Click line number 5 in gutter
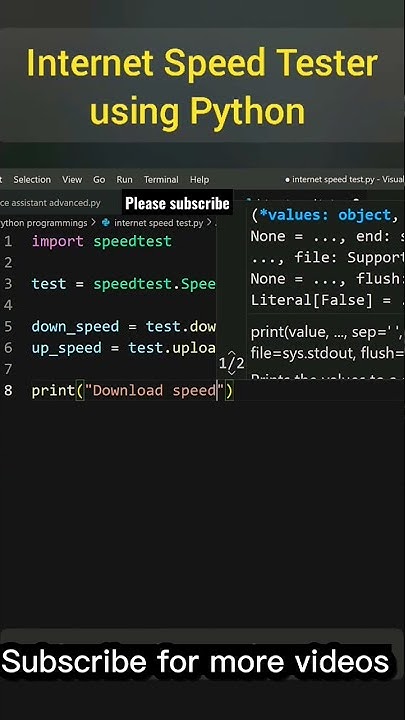The height and width of the screenshot is (720, 405). 8,326
